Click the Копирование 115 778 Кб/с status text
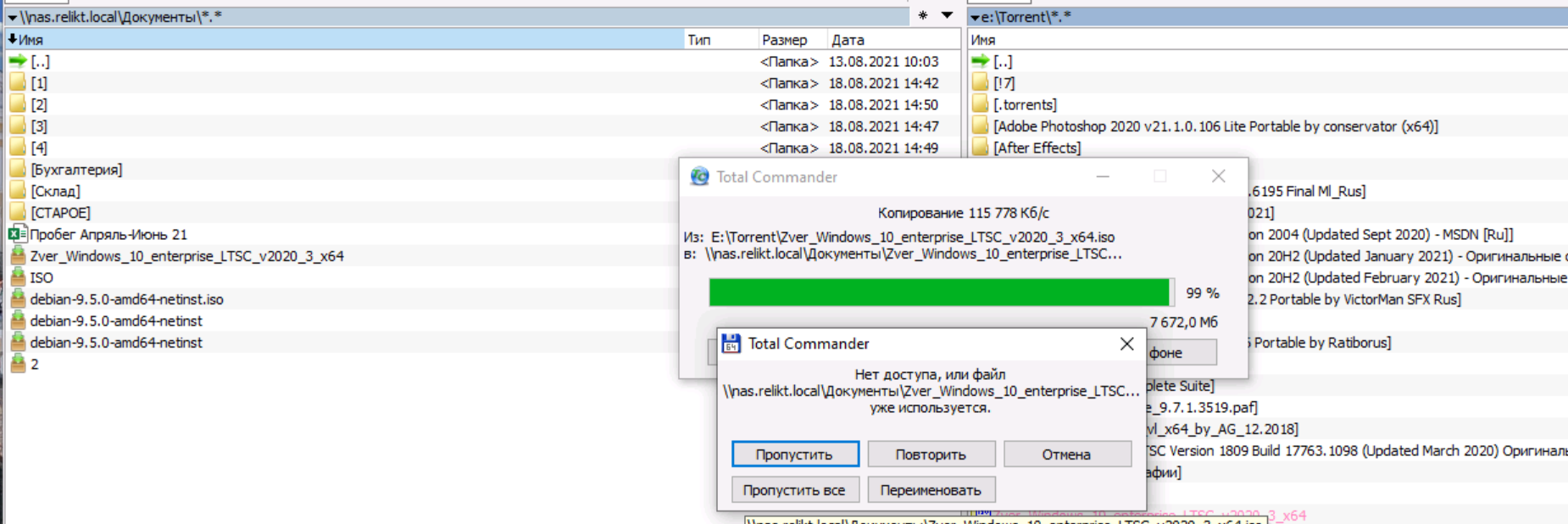This screenshot has width=1568, height=524. 963,213
